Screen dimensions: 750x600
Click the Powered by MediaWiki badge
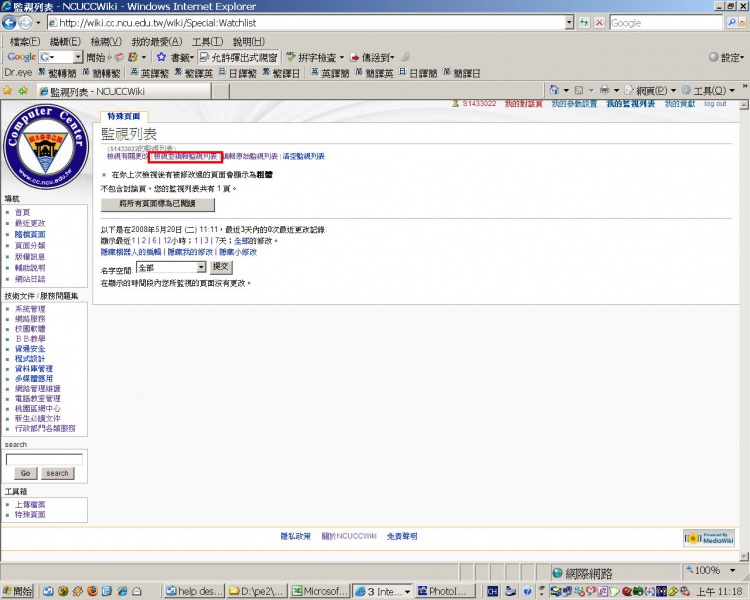point(709,538)
